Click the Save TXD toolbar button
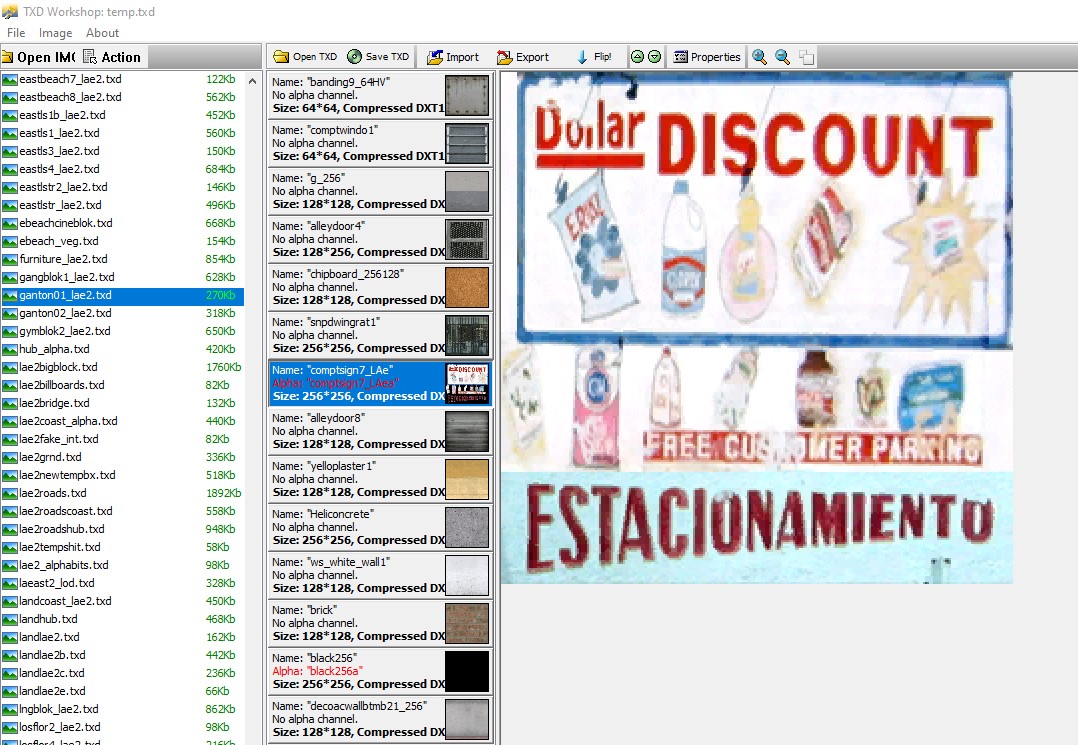1078x745 pixels. [x=378, y=57]
